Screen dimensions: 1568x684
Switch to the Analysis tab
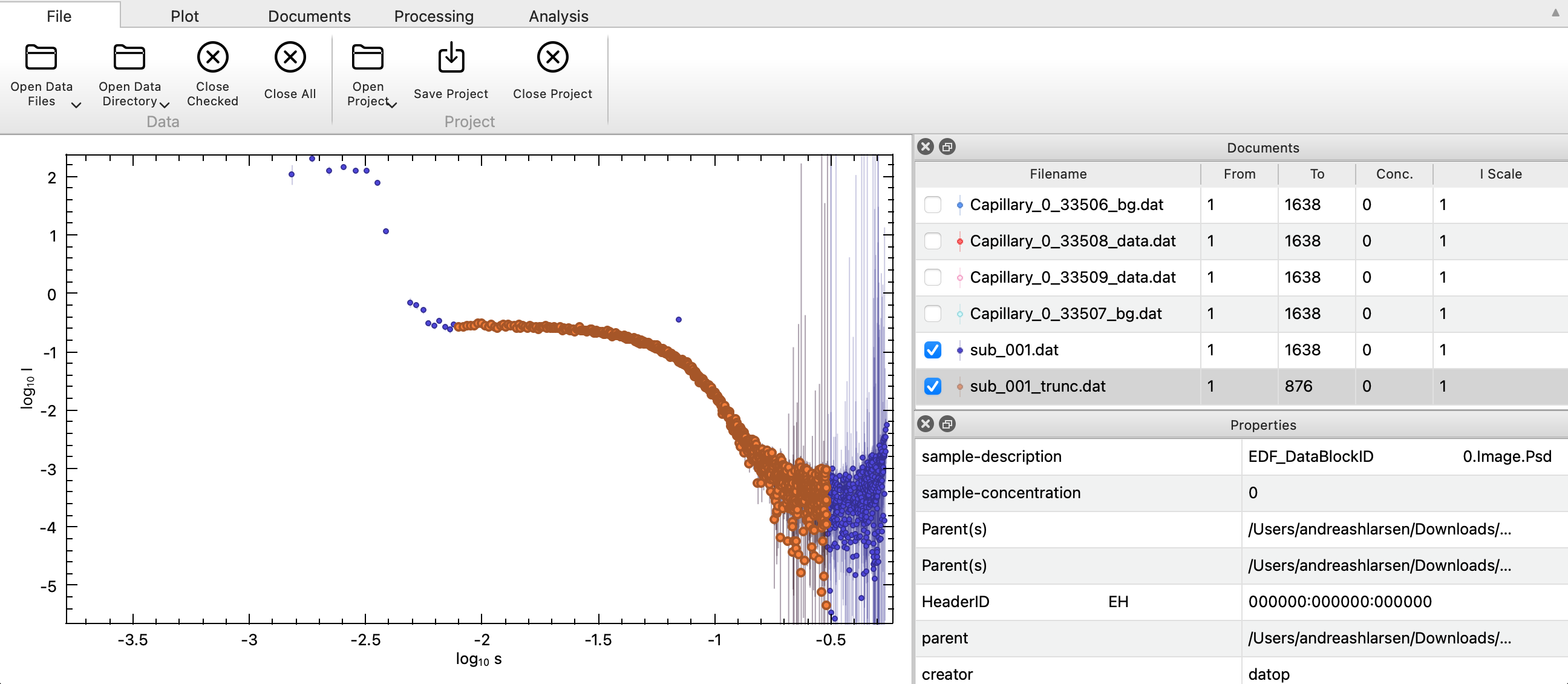[558, 16]
